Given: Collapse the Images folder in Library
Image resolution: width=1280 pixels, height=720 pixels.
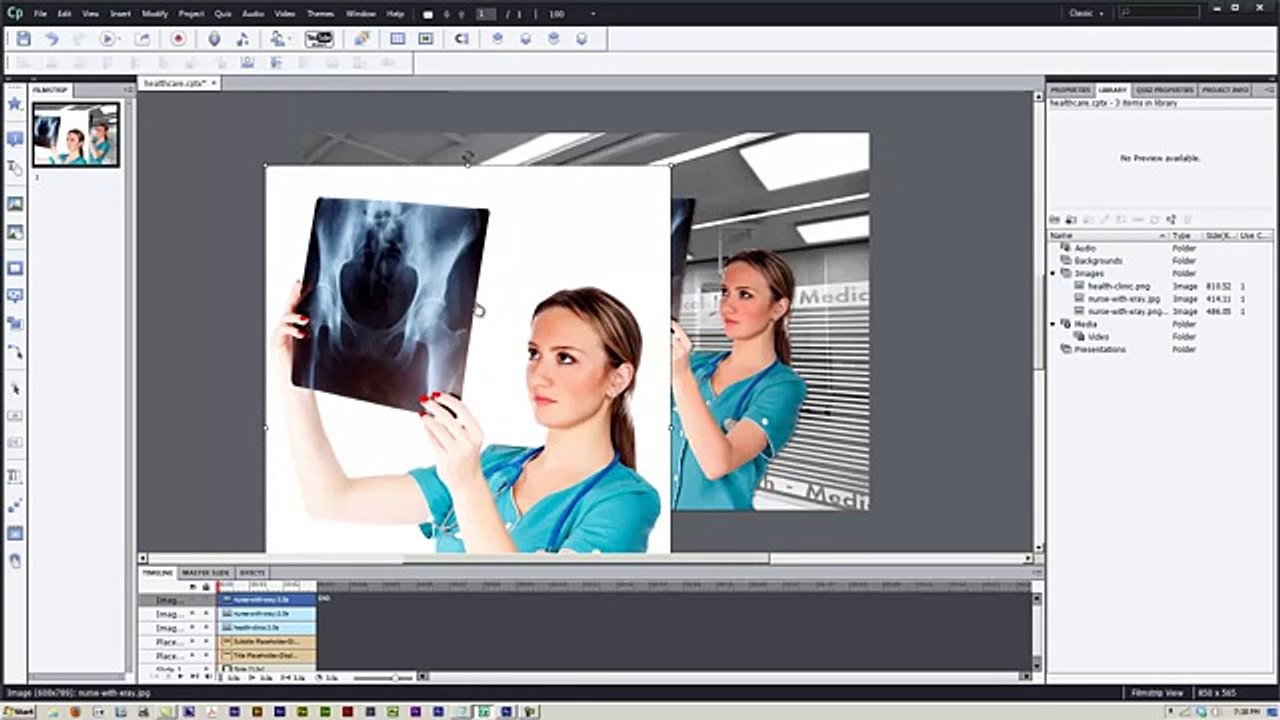Looking at the screenshot, I should 1053,273.
